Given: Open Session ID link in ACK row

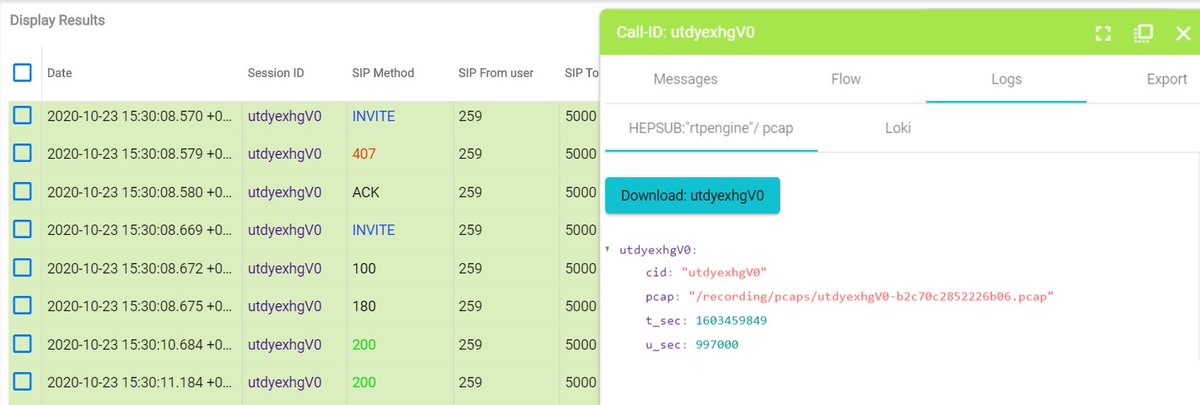Looking at the screenshot, I should (285, 192).
